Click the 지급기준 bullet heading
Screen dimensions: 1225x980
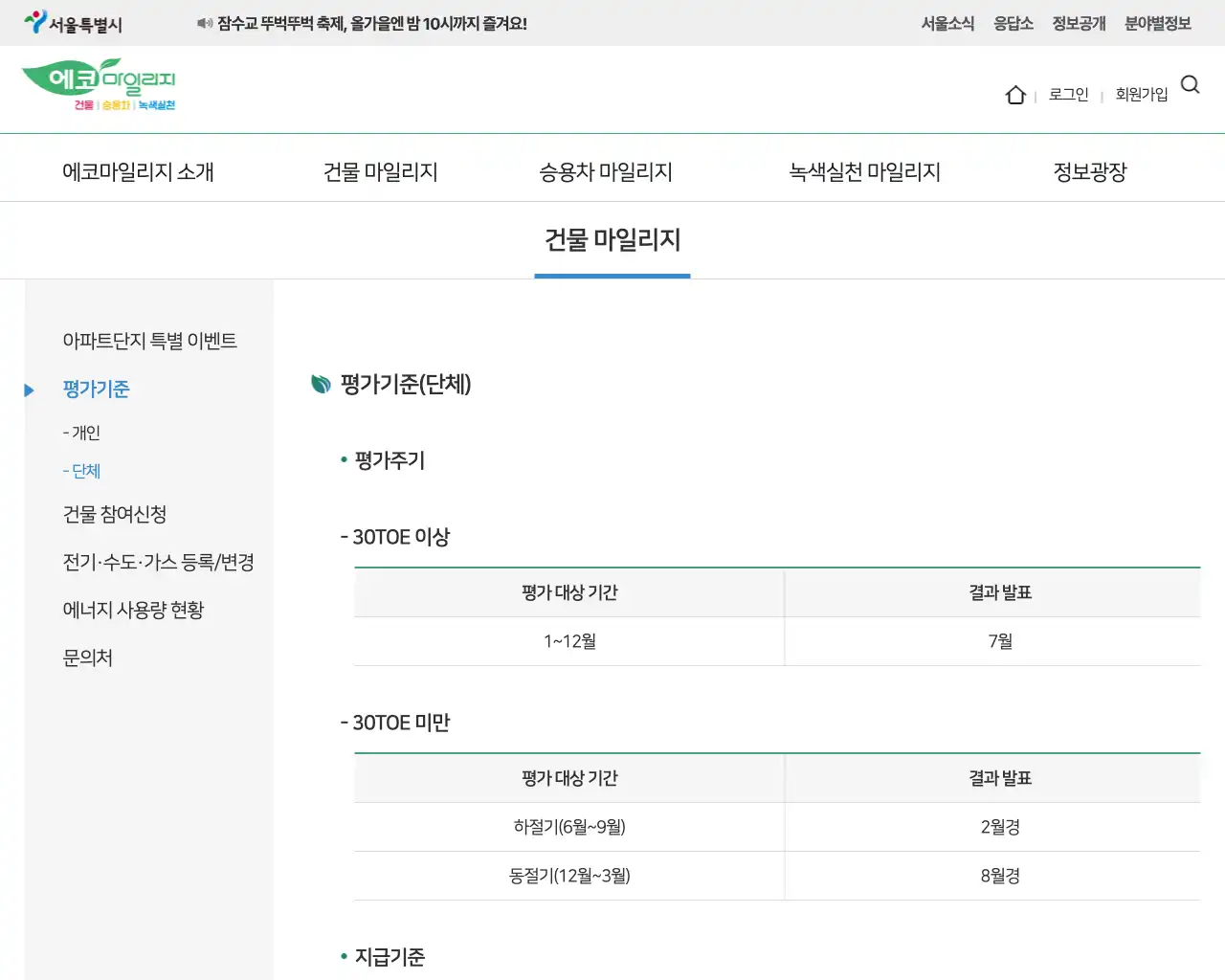pyautogui.click(x=390, y=957)
